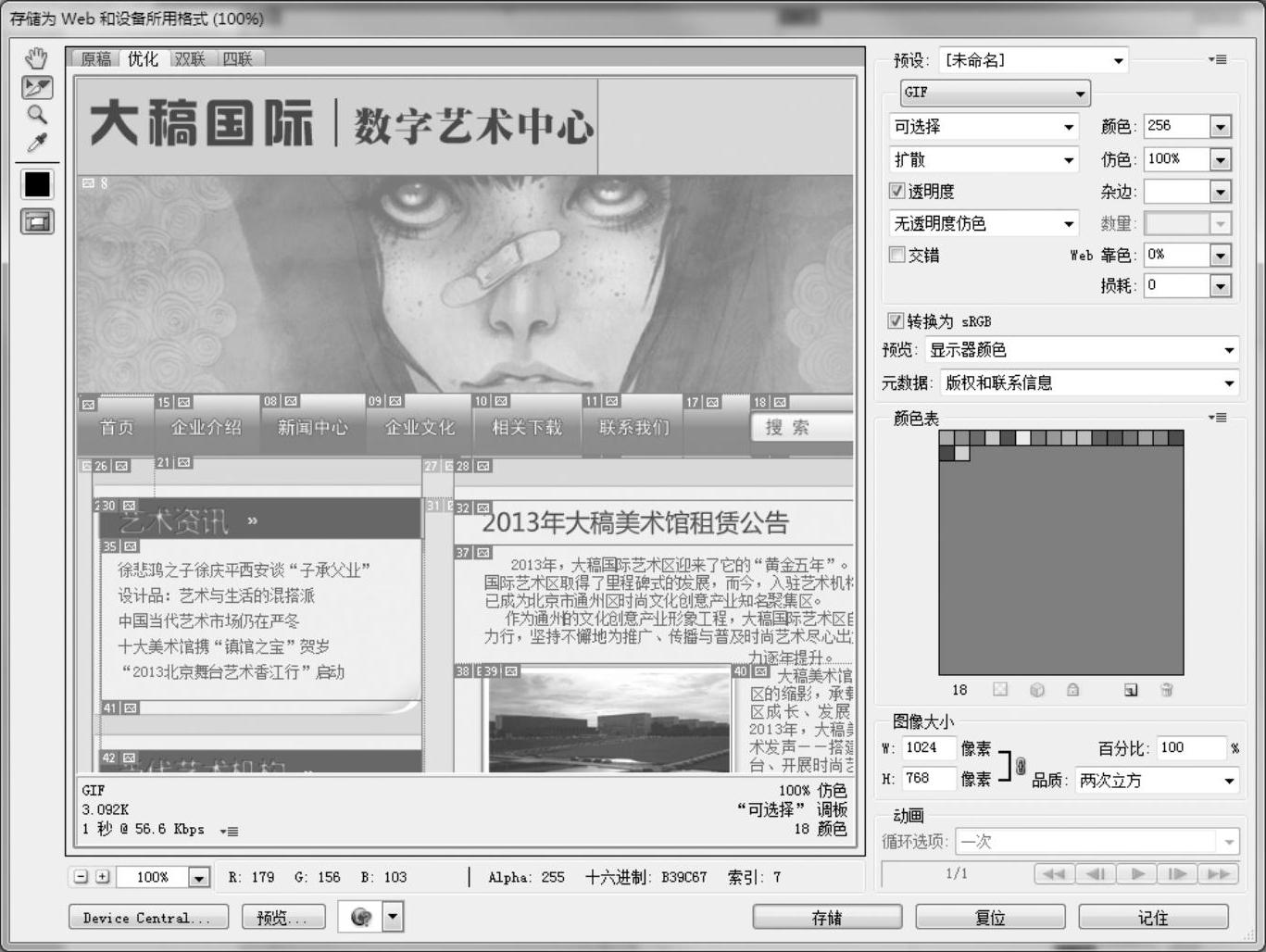Click the Device Central button
The image size is (1266, 952).
[148, 917]
